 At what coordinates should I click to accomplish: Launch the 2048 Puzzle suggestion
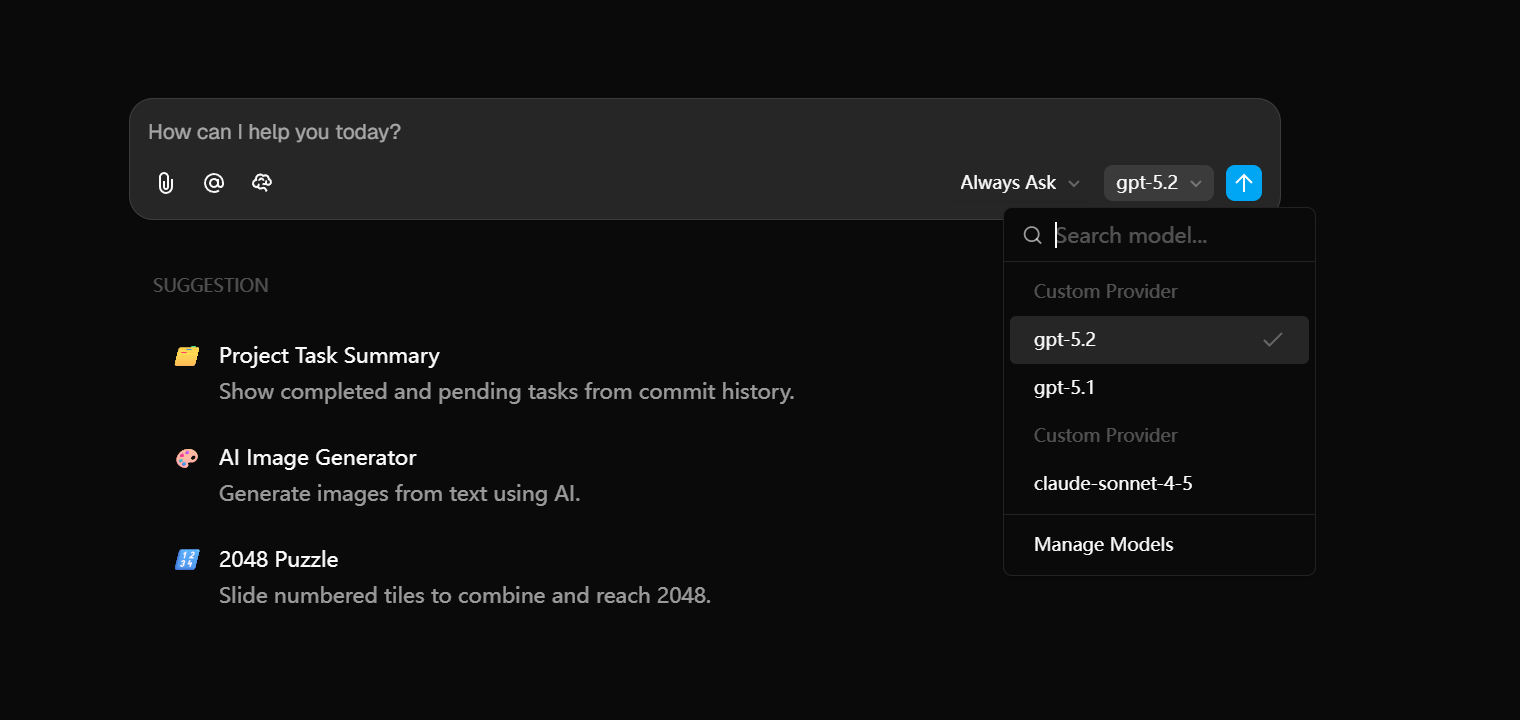click(278, 560)
